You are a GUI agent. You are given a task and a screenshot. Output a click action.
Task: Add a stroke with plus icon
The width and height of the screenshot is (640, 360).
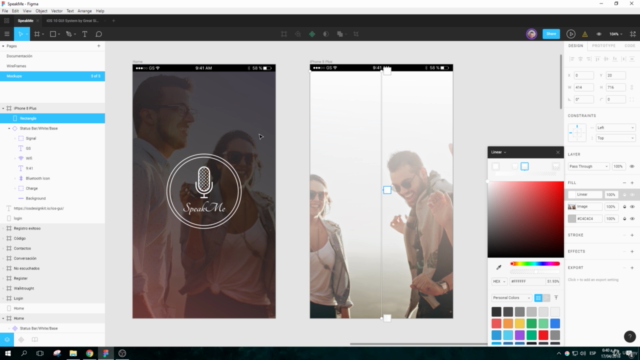(632, 235)
